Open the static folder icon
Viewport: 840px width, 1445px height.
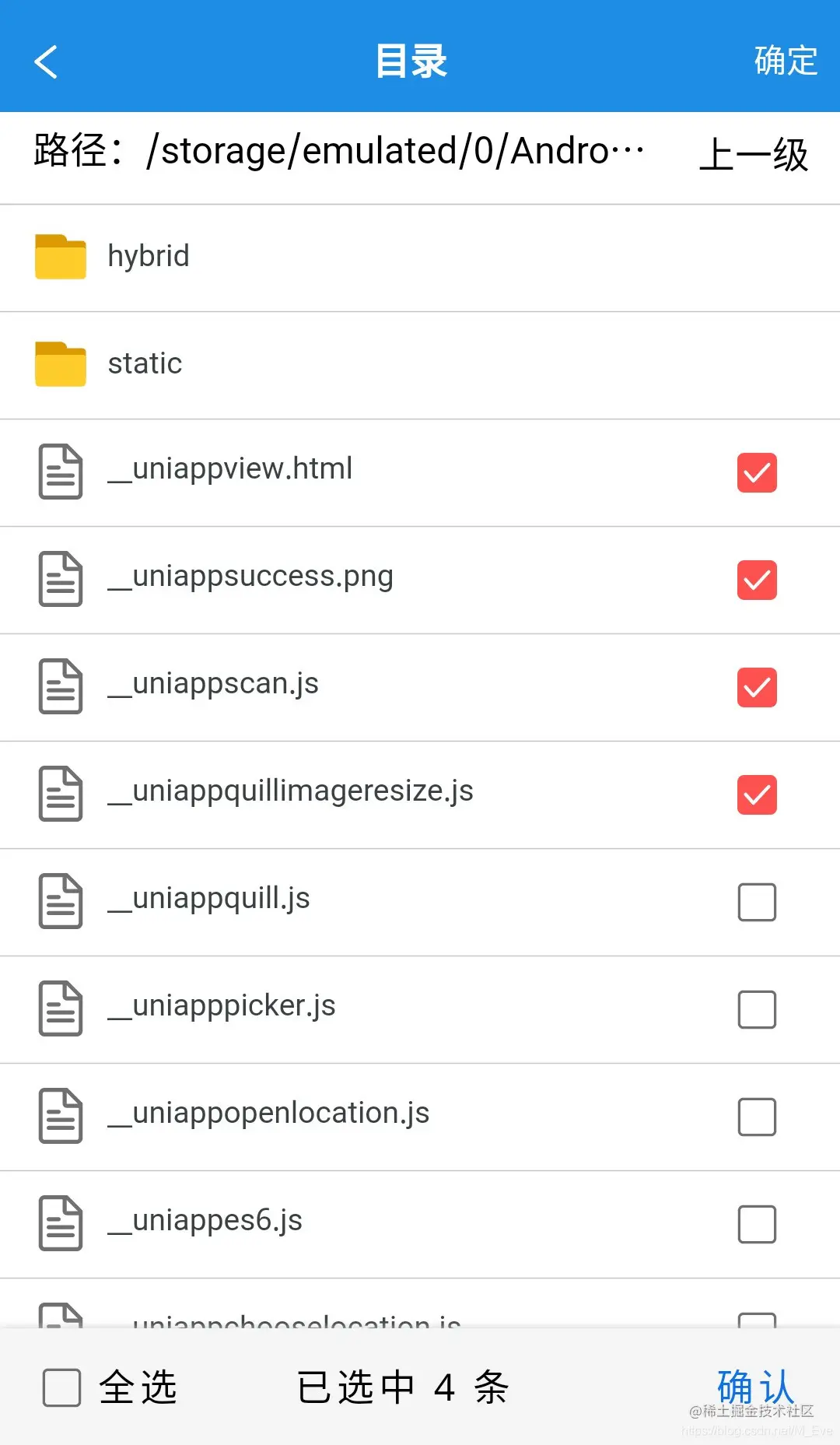pyautogui.click(x=61, y=363)
